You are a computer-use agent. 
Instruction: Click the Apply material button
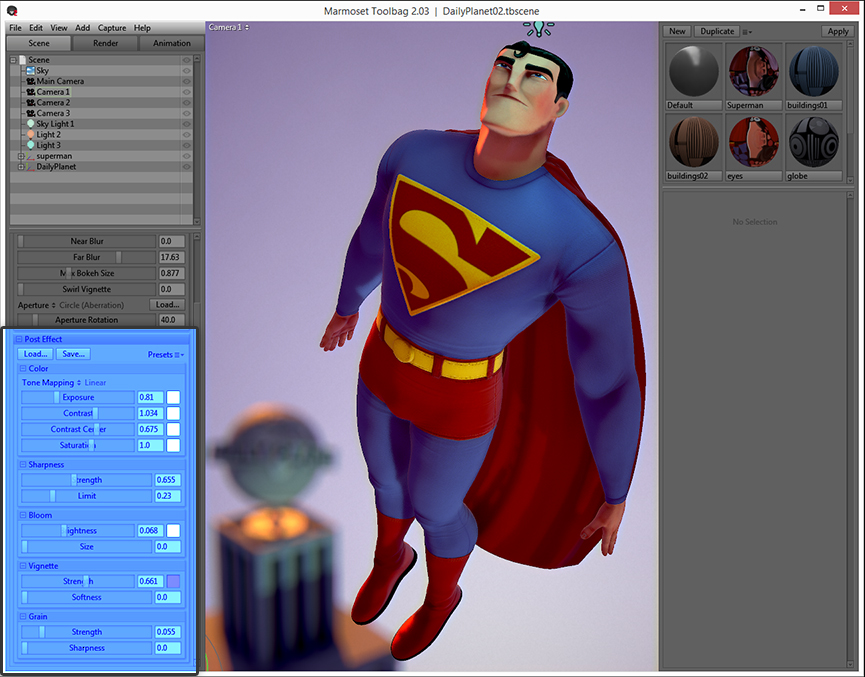click(x=838, y=31)
